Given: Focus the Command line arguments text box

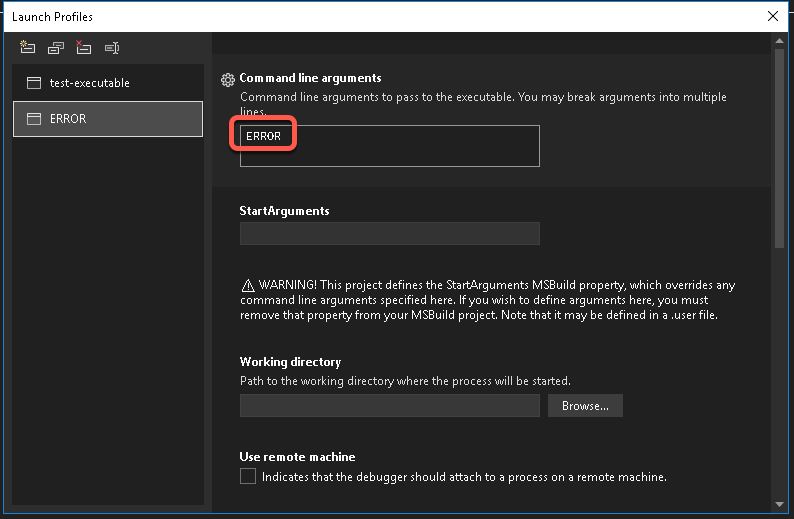Looking at the screenshot, I should [x=389, y=146].
